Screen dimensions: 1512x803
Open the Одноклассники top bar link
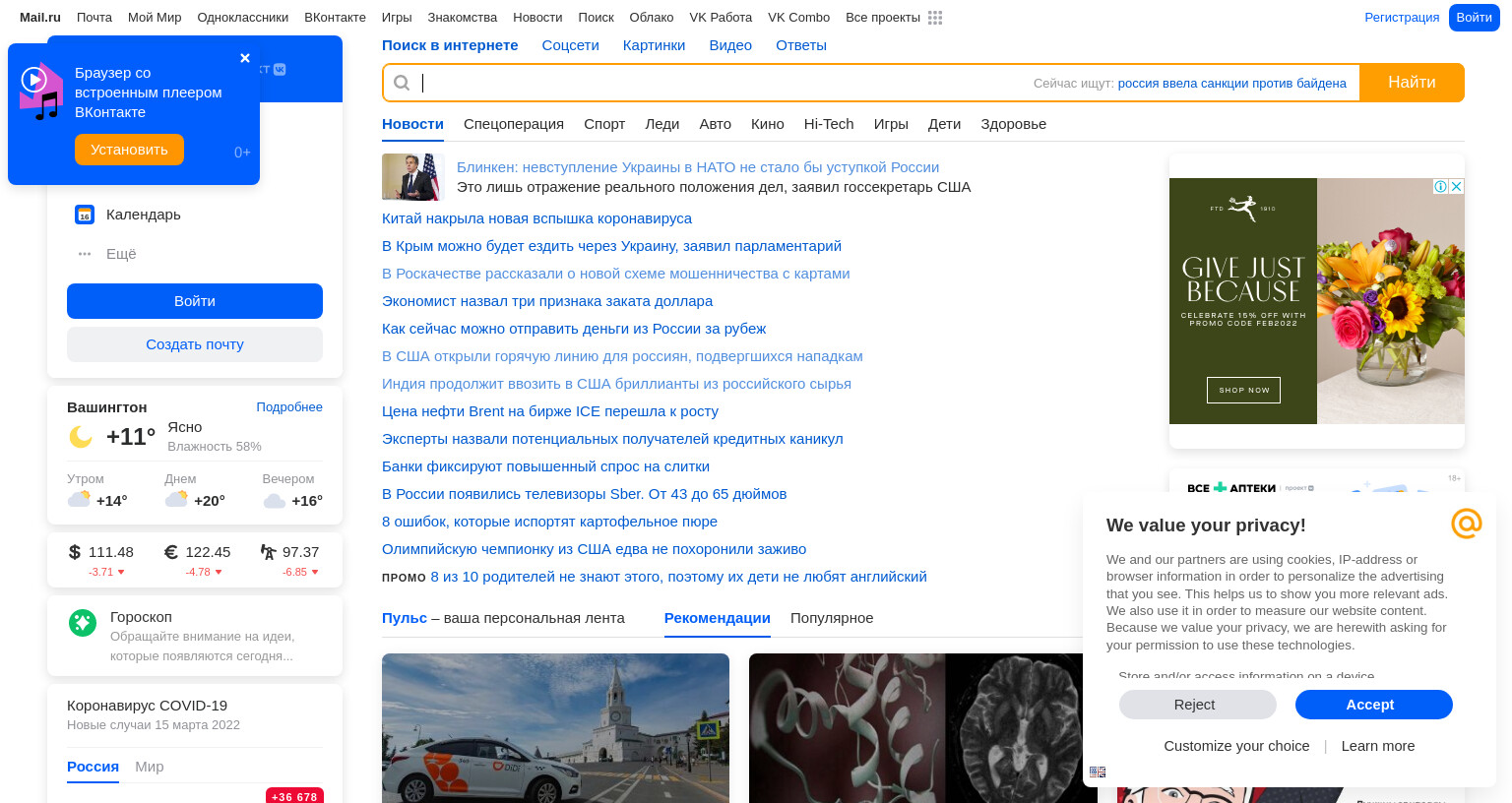tap(243, 18)
